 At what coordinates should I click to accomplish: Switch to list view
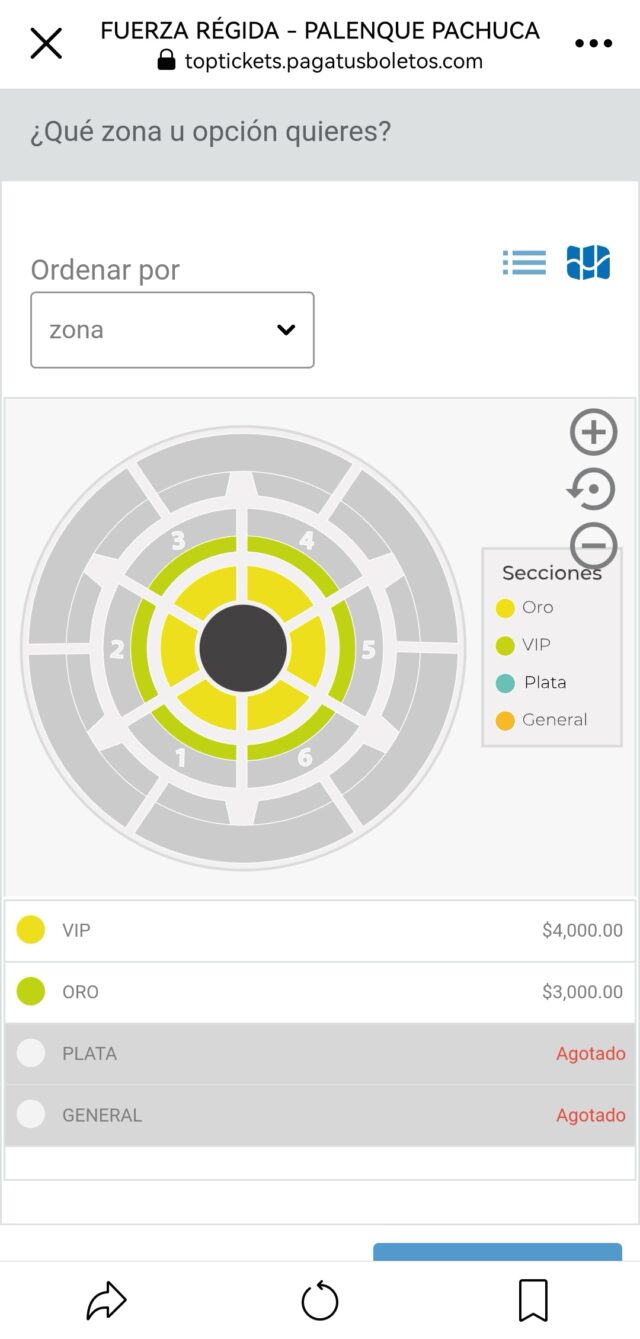pyautogui.click(x=524, y=263)
